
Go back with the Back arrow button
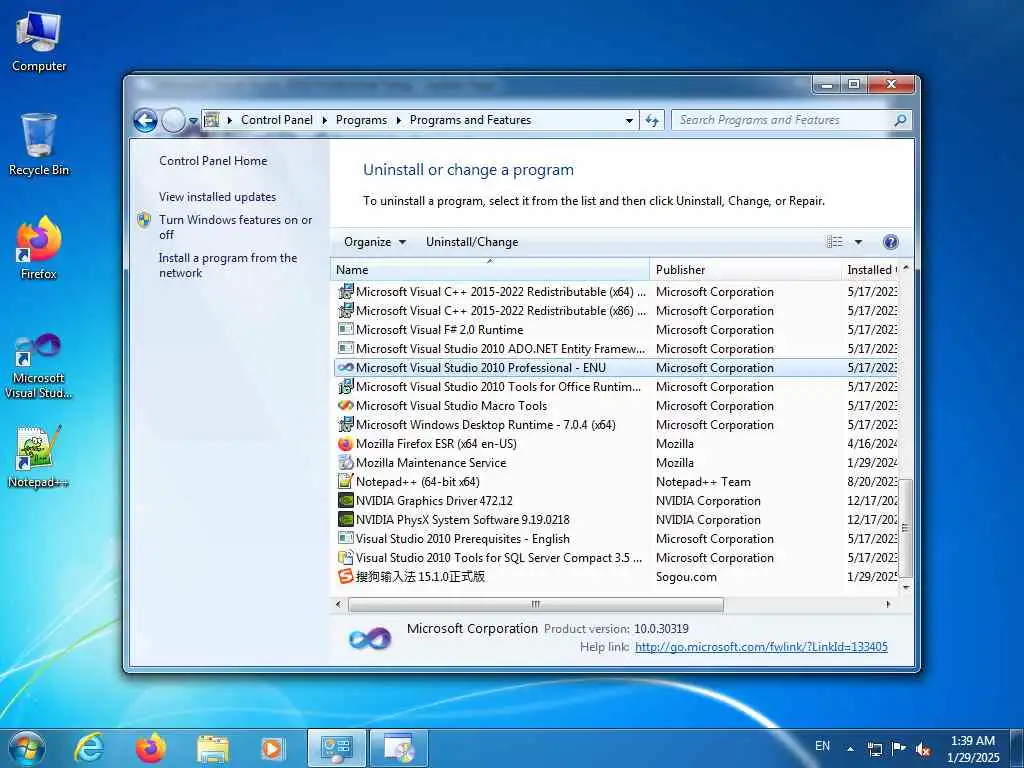[146, 121]
